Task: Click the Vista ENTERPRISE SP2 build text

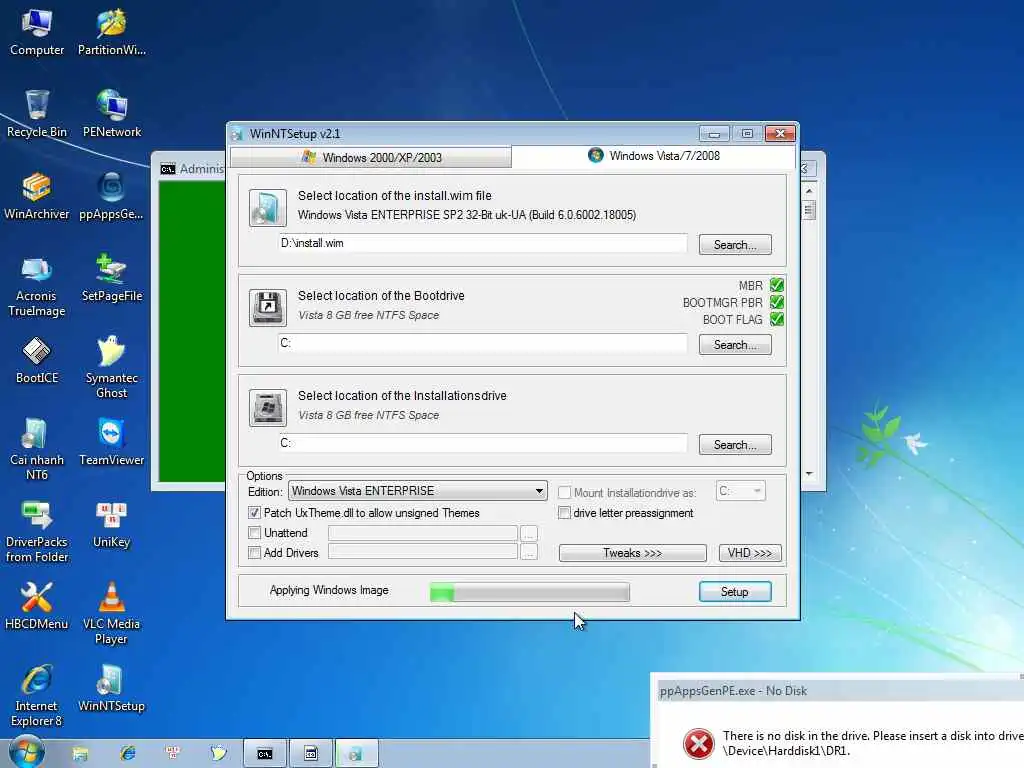Action: pyautogui.click(x=467, y=215)
